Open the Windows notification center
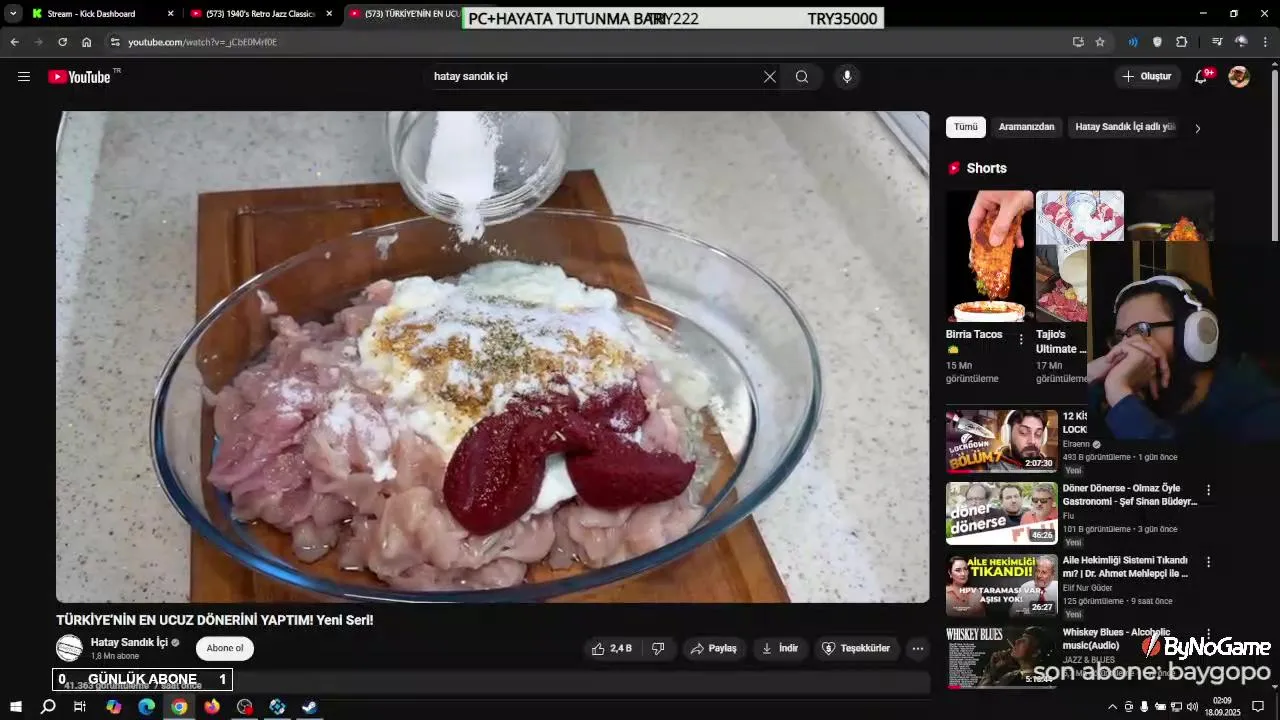Screen dimensions: 1280x720 pyautogui.click(x=1258, y=707)
